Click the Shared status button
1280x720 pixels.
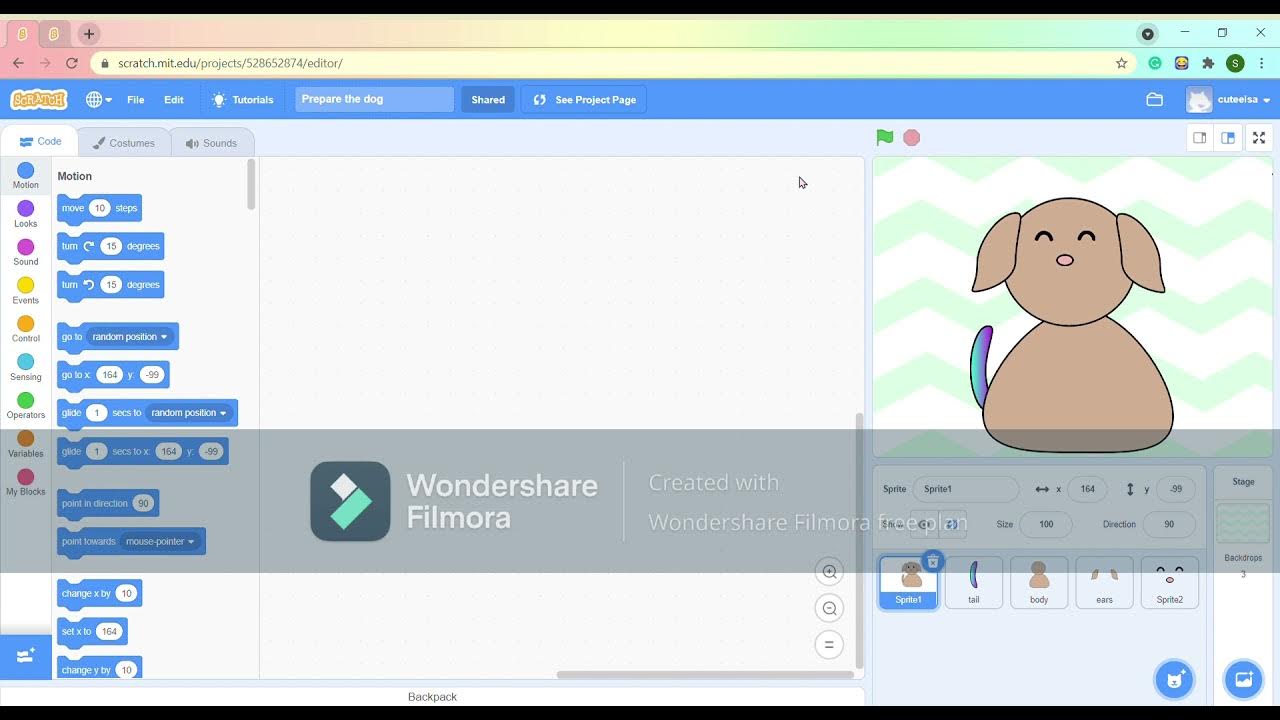(x=488, y=100)
